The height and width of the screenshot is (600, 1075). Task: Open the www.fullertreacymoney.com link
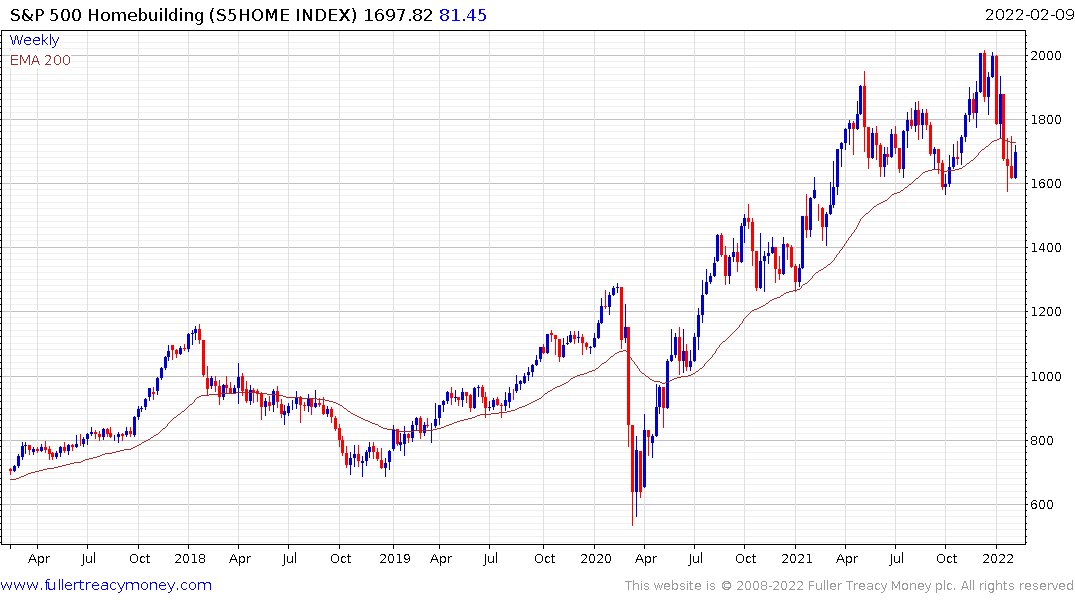[x=106, y=585]
